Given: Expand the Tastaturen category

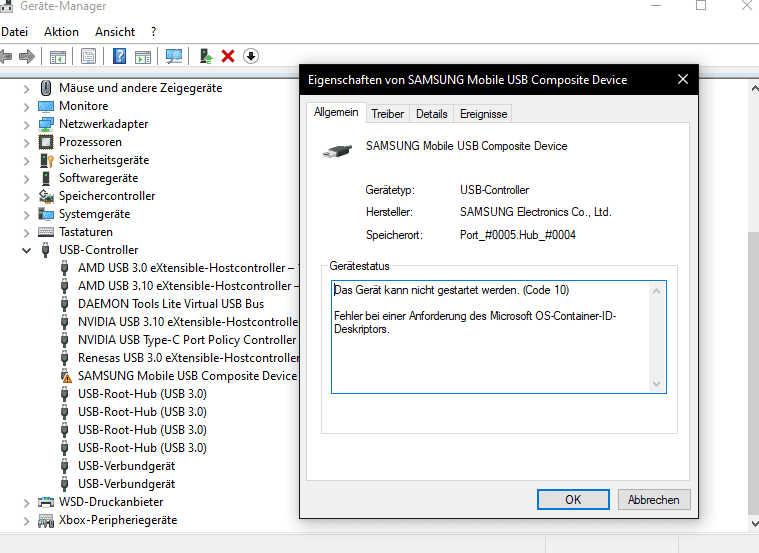Looking at the screenshot, I should (27, 233).
